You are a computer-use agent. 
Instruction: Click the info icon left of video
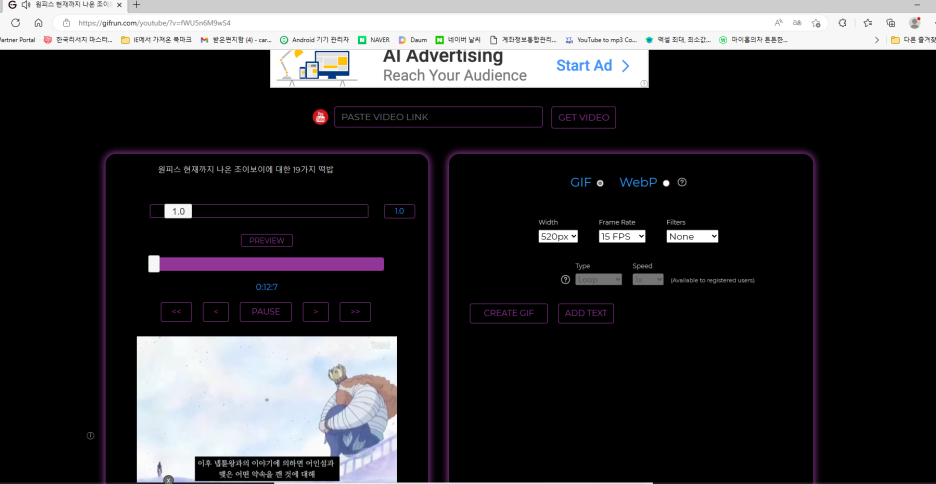91,436
